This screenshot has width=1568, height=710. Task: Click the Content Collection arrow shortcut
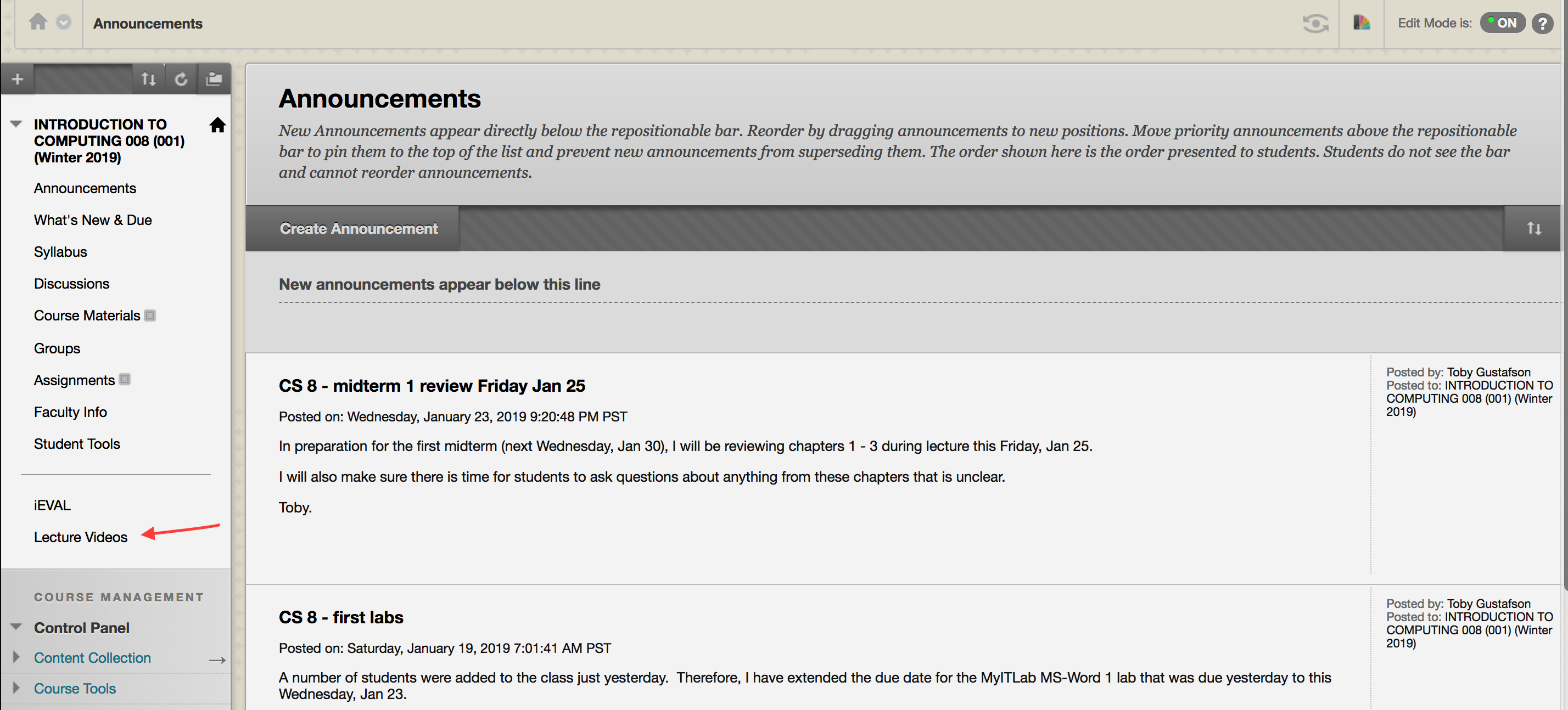[217, 660]
